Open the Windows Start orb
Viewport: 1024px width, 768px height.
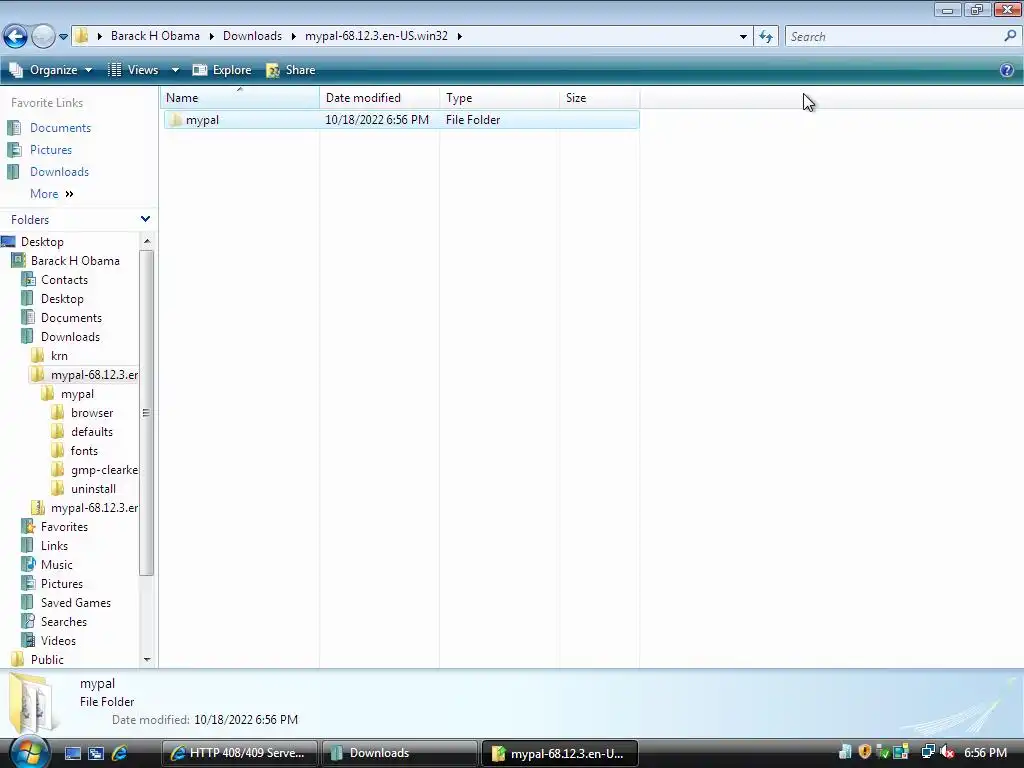[x=29, y=752]
